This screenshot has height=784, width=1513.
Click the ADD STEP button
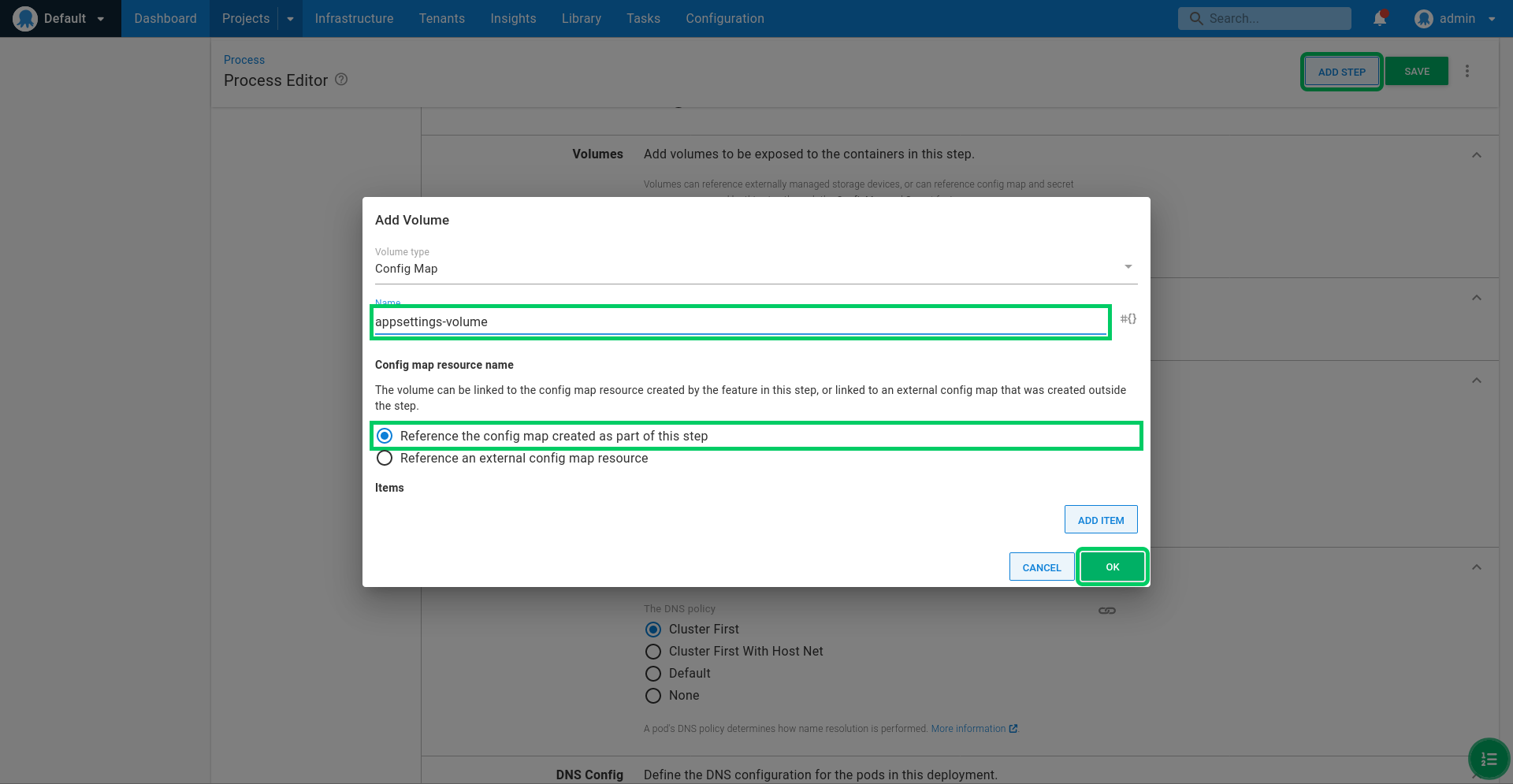[x=1341, y=72]
